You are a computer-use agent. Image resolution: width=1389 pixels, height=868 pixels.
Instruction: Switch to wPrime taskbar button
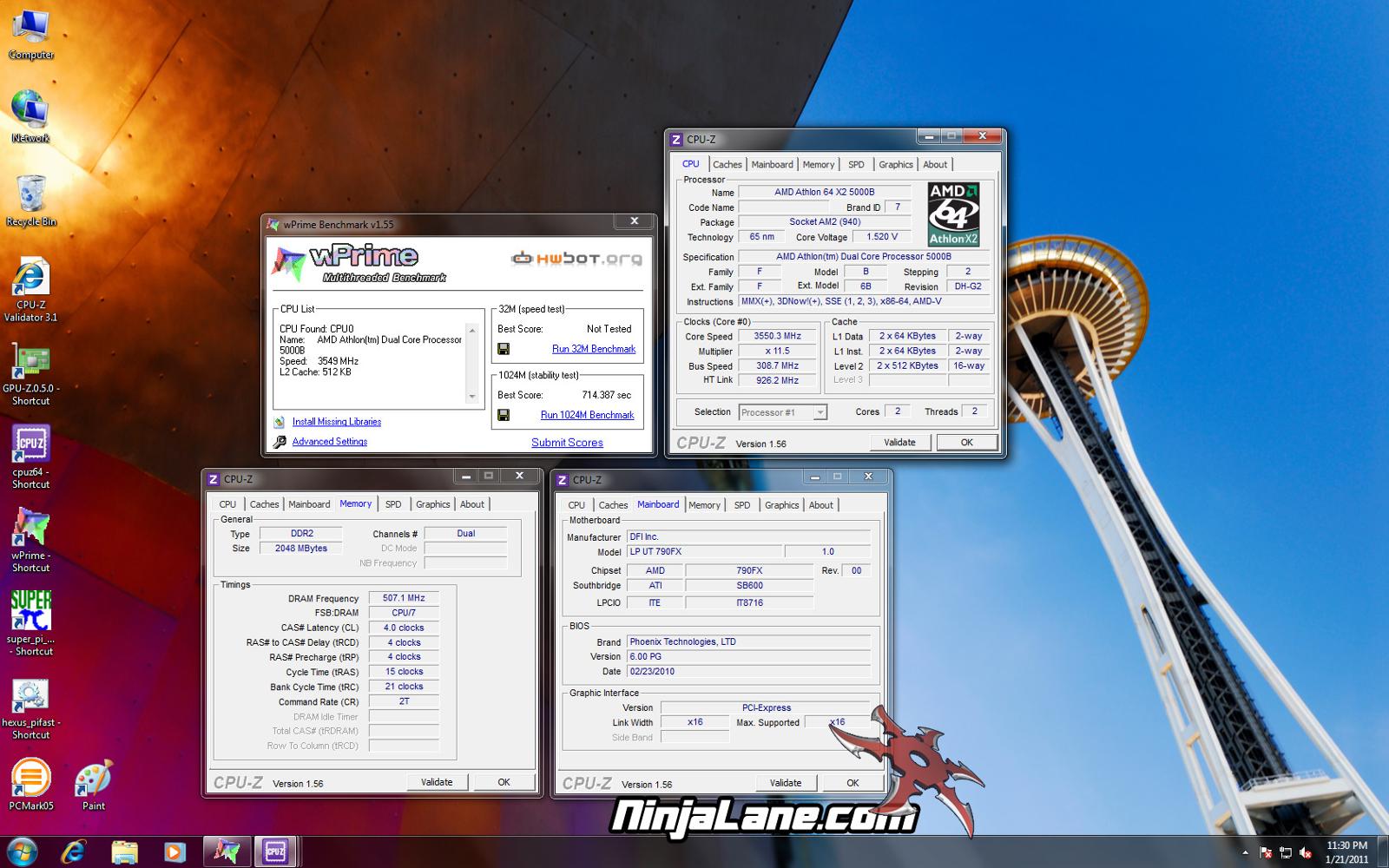coord(227,852)
